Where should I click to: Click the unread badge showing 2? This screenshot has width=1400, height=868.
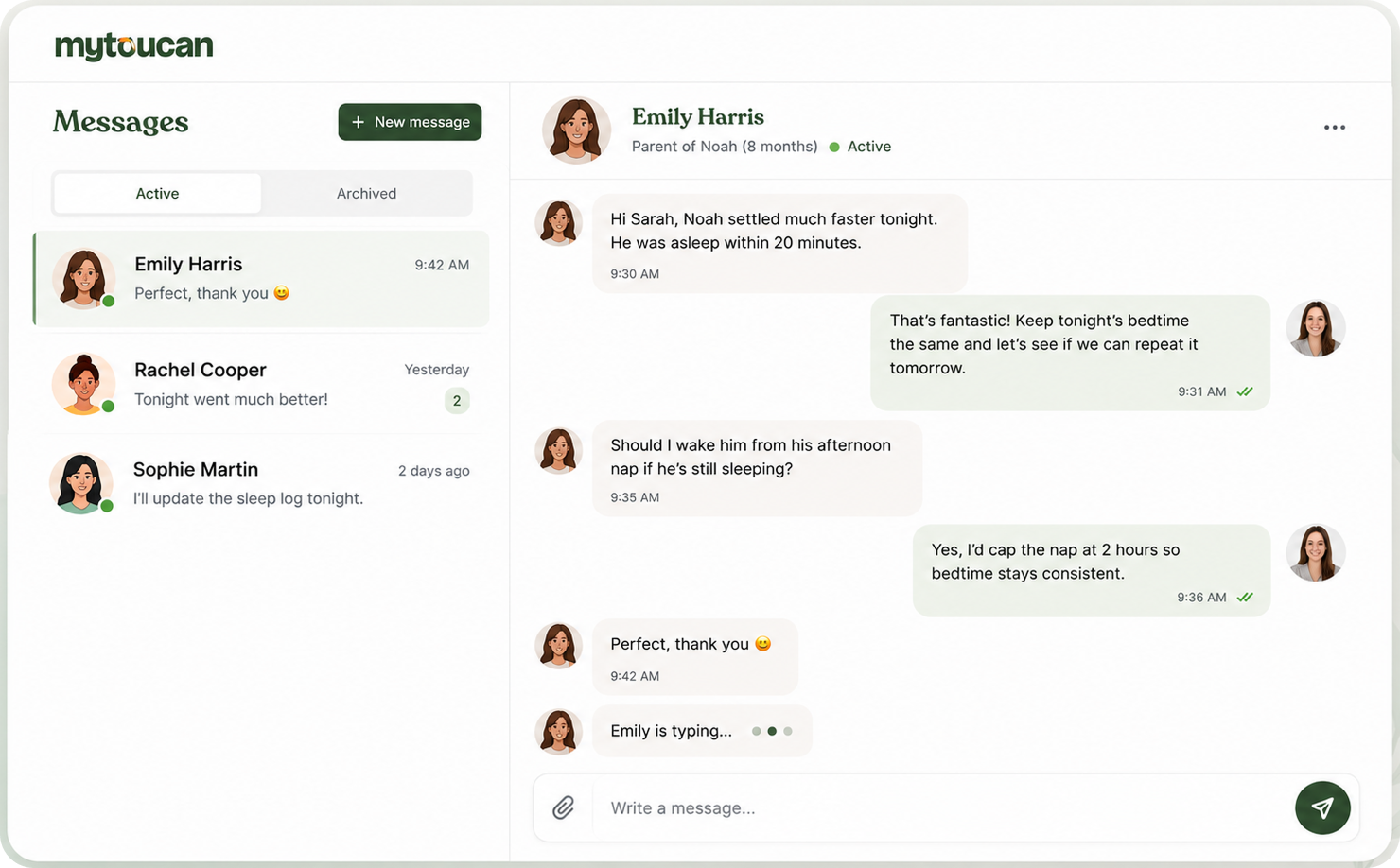click(x=457, y=401)
